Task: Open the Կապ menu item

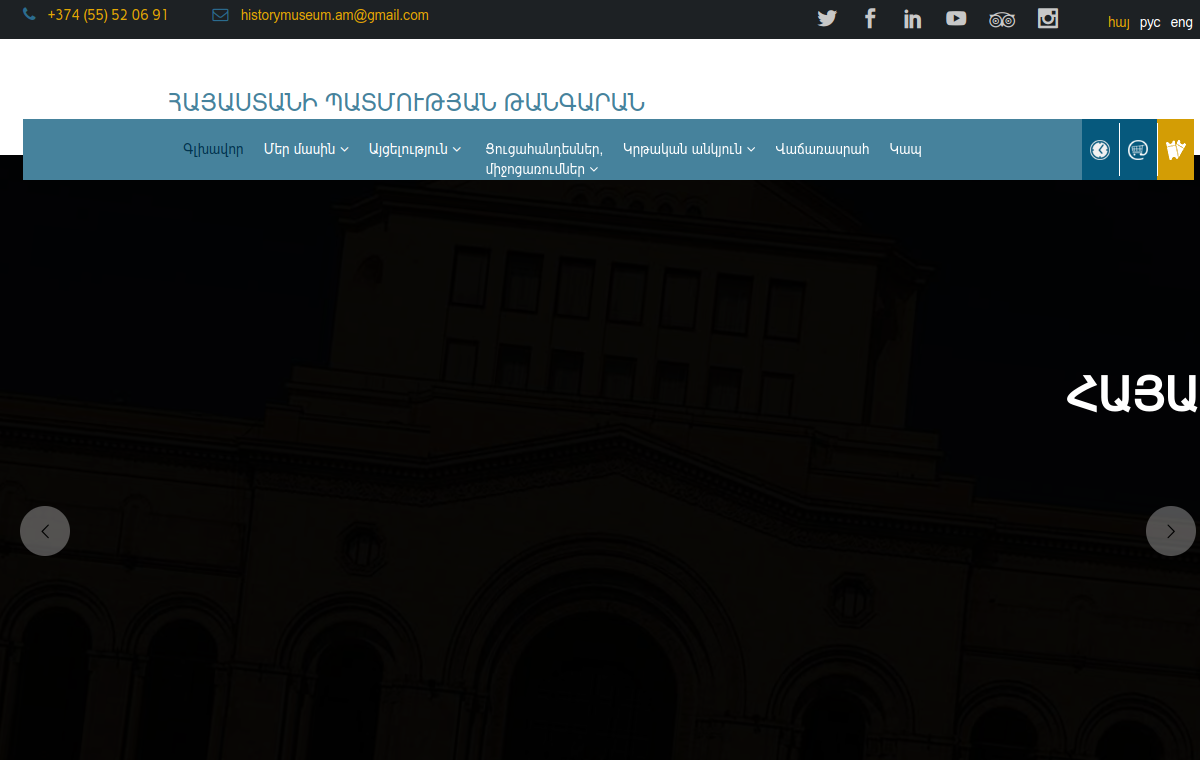Action: [905, 149]
